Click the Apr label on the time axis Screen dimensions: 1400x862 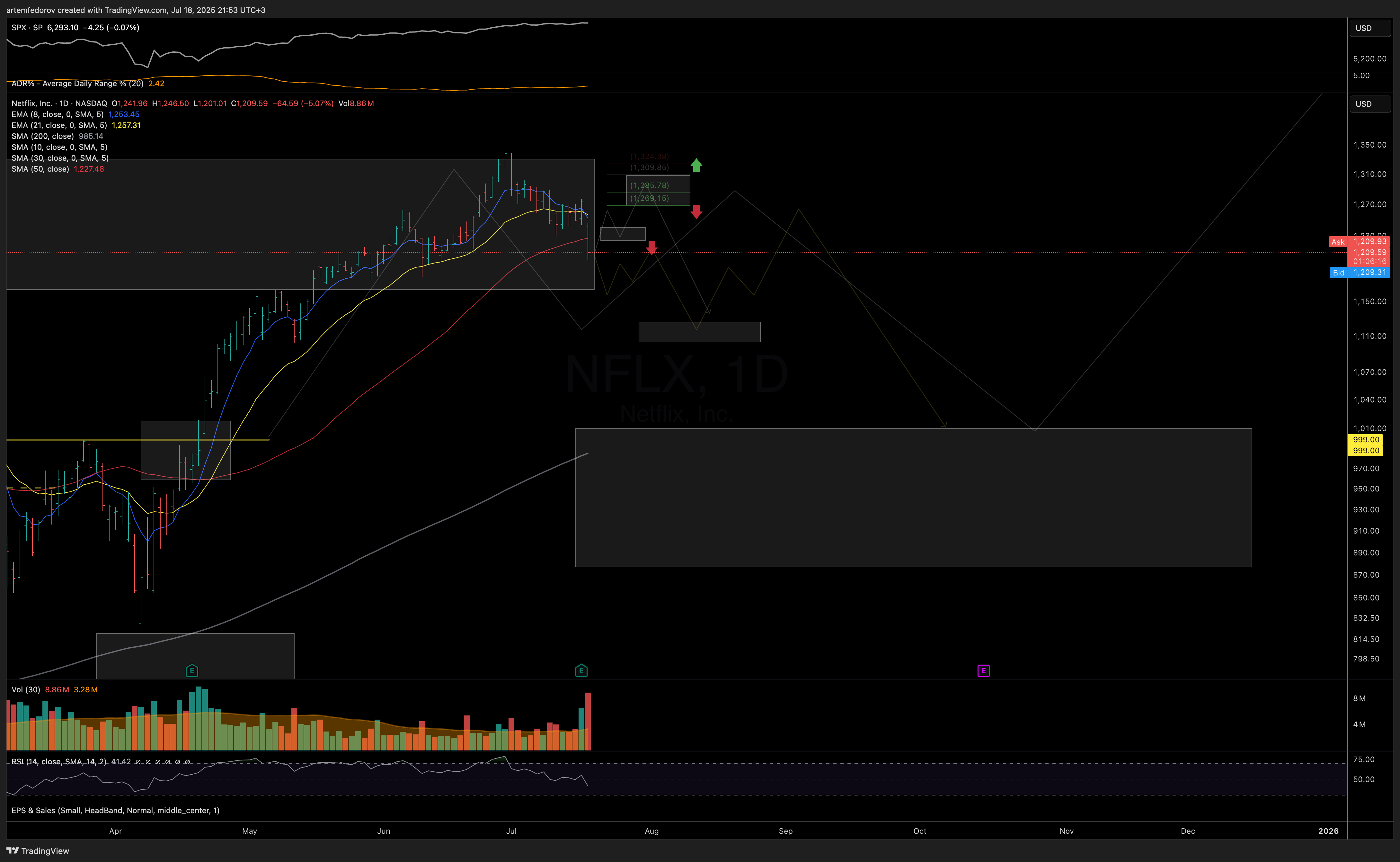(x=116, y=831)
